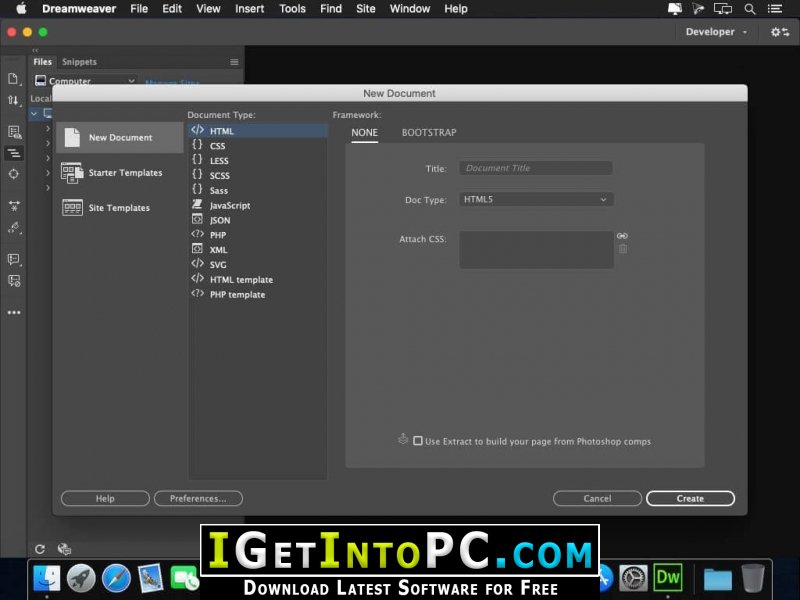
Task: Open workspace sync settings gear icon
Action: (x=780, y=32)
